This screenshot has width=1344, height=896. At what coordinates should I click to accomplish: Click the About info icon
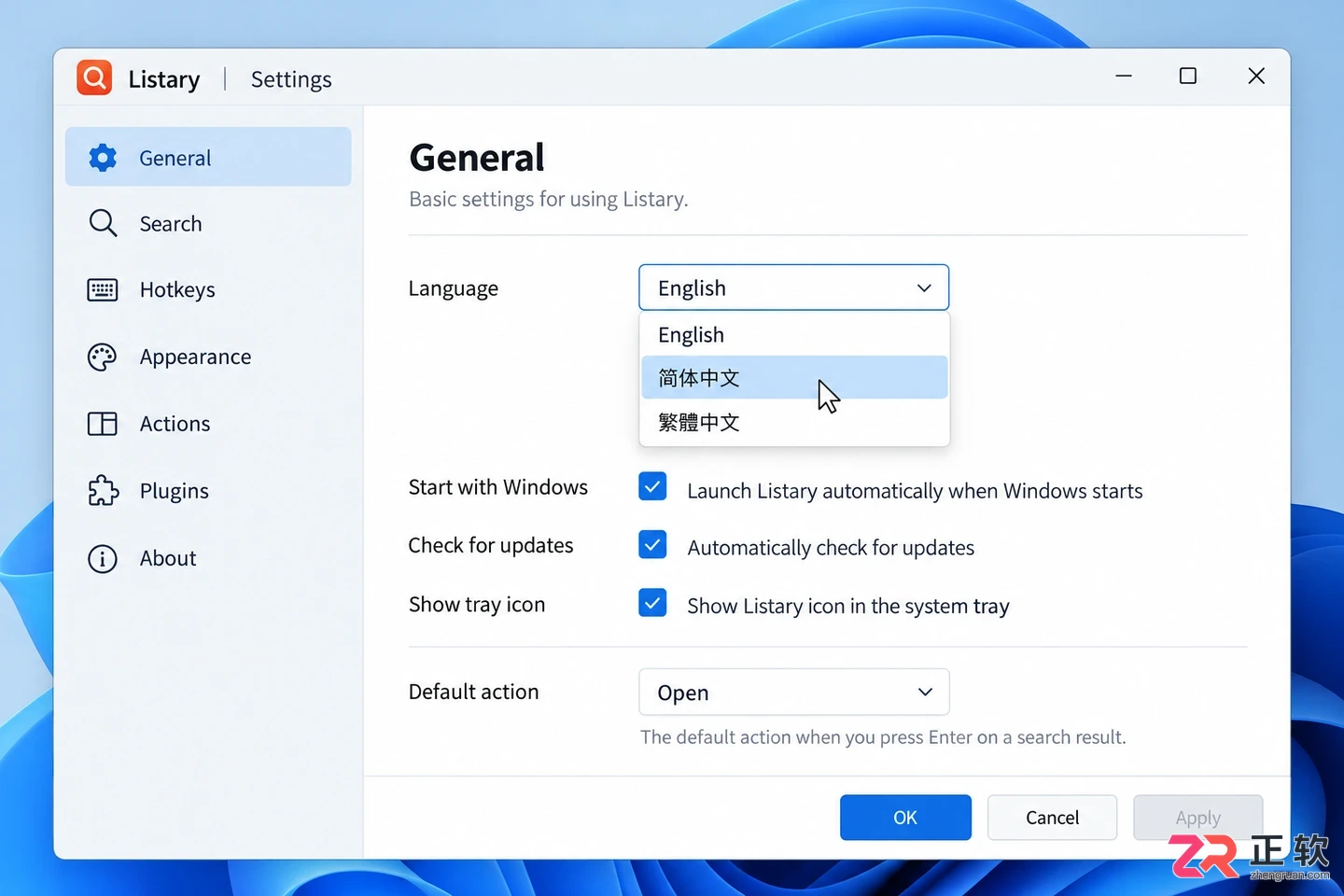click(103, 558)
